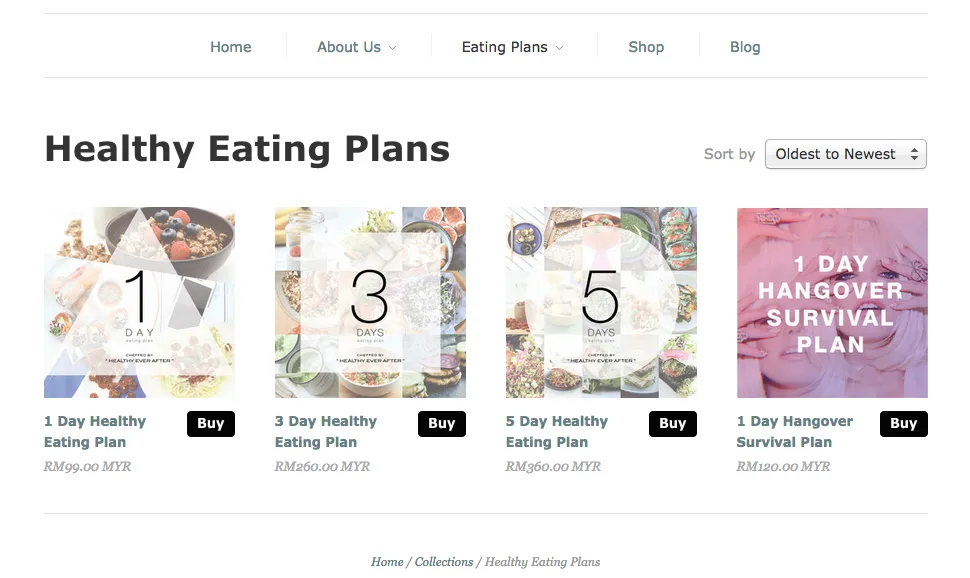The height and width of the screenshot is (578, 970).
Task: Open the Blog page
Action: [x=745, y=47]
